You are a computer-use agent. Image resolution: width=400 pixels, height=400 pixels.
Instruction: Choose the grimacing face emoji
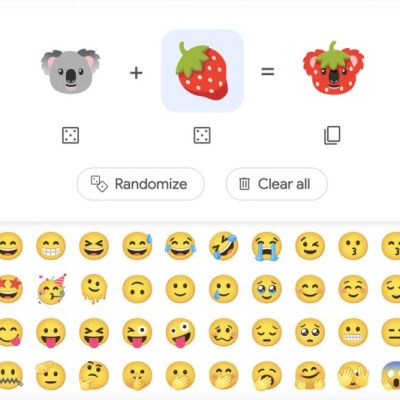[x=353, y=332]
